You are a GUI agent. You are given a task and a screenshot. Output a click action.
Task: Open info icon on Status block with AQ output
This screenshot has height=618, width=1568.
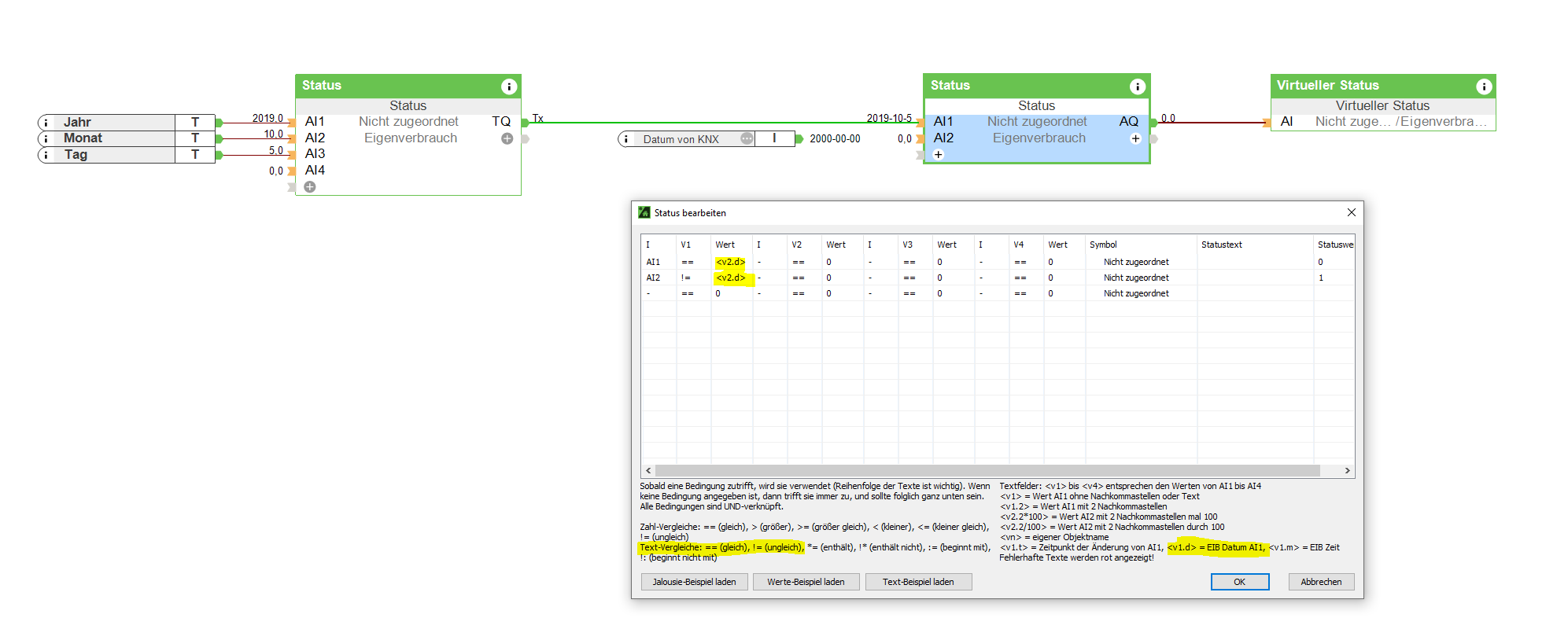(x=1137, y=86)
